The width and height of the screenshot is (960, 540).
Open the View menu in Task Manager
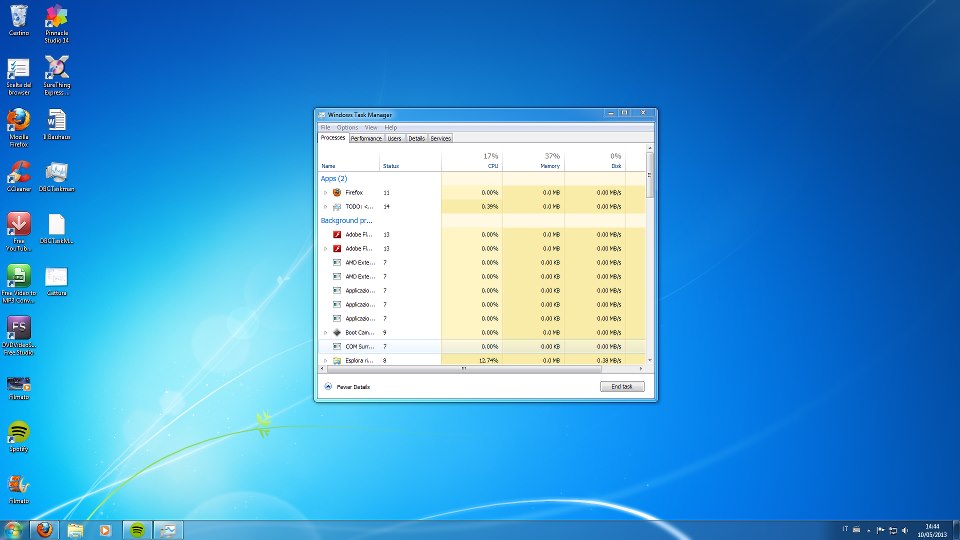tap(371, 127)
